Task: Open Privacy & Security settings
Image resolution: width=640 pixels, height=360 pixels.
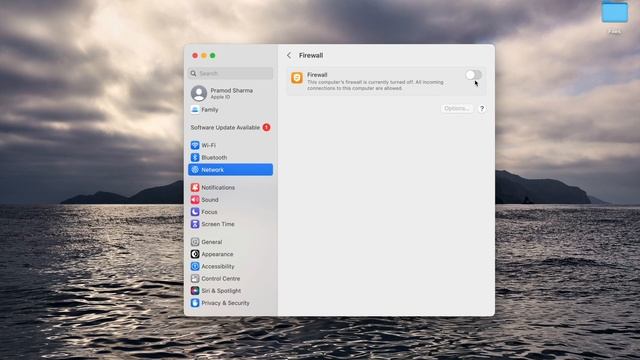Action: pyautogui.click(x=231, y=303)
